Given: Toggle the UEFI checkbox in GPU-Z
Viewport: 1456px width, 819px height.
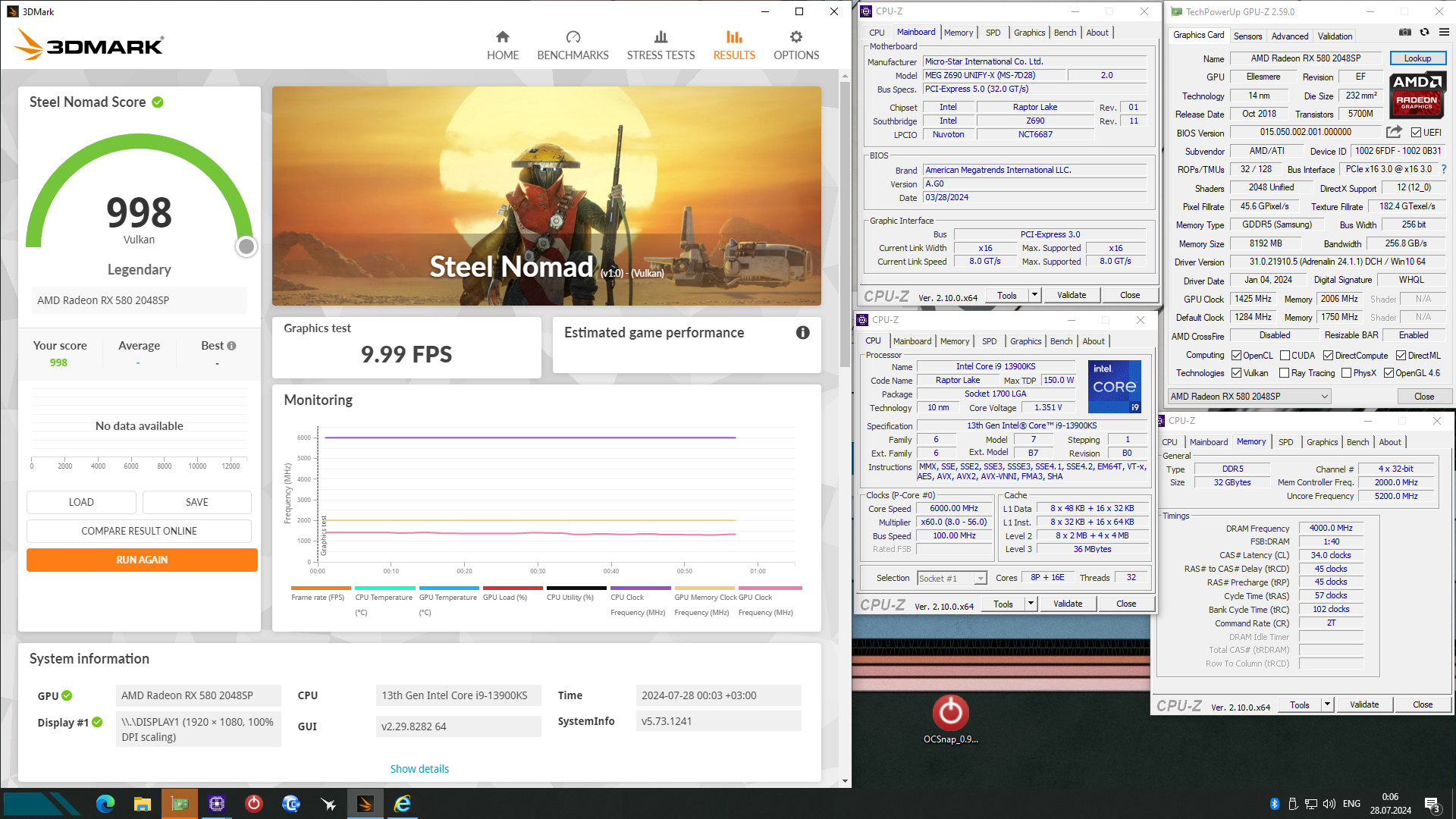Looking at the screenshot, I should tap(1416, 133).
